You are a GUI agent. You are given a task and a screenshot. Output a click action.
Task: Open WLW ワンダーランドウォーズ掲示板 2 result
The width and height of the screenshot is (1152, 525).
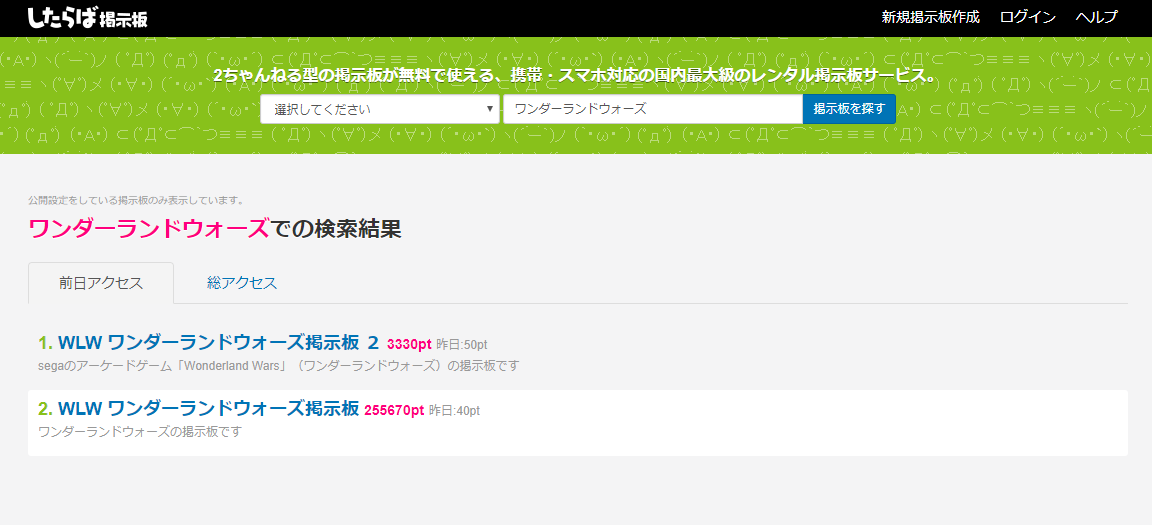coord(218,342)
